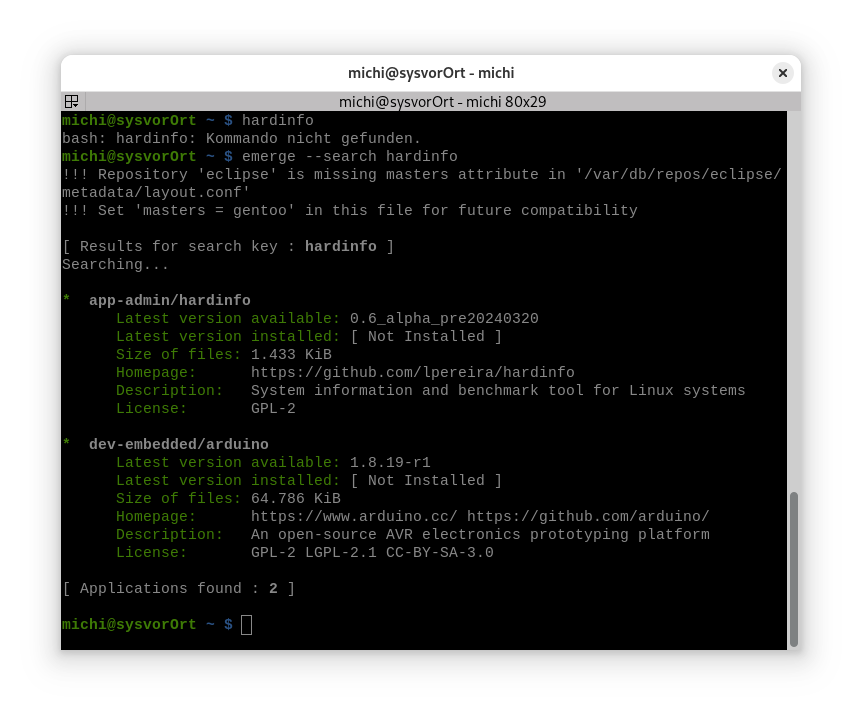The width and height of the screenshot is (862, 717).
Task: Click 'An open-source AVR electronics prototyping platform' text
Action: [480, 534]
